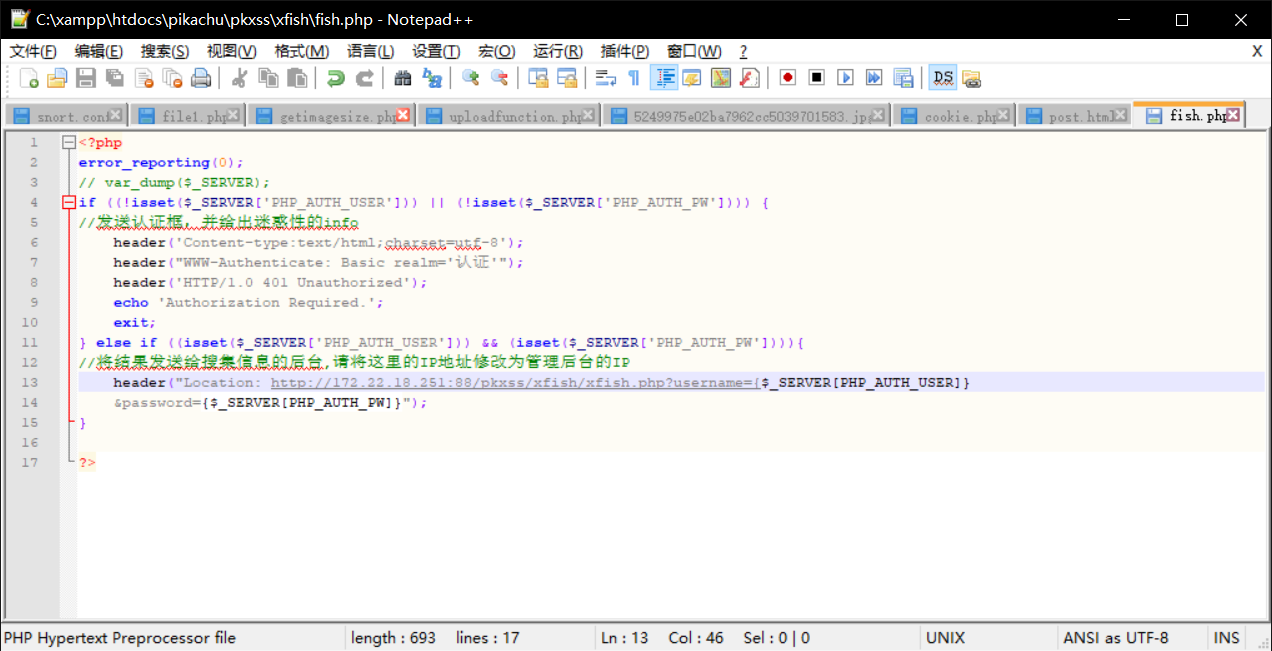Screen dimensions: 1272x651
Task: Open a file with the folder icon
Action: (x=58, y=78)
